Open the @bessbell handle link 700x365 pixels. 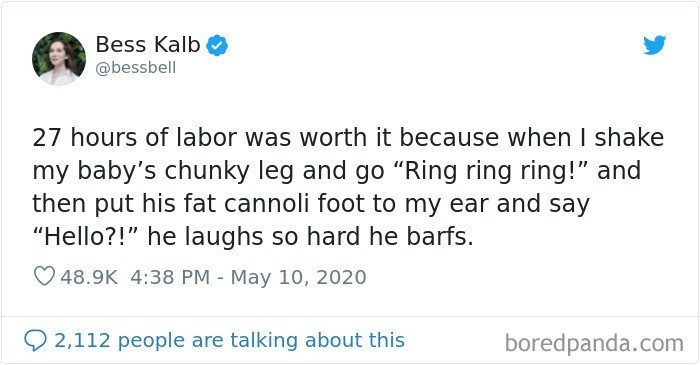pyautogui.click(x=136, y=68)
